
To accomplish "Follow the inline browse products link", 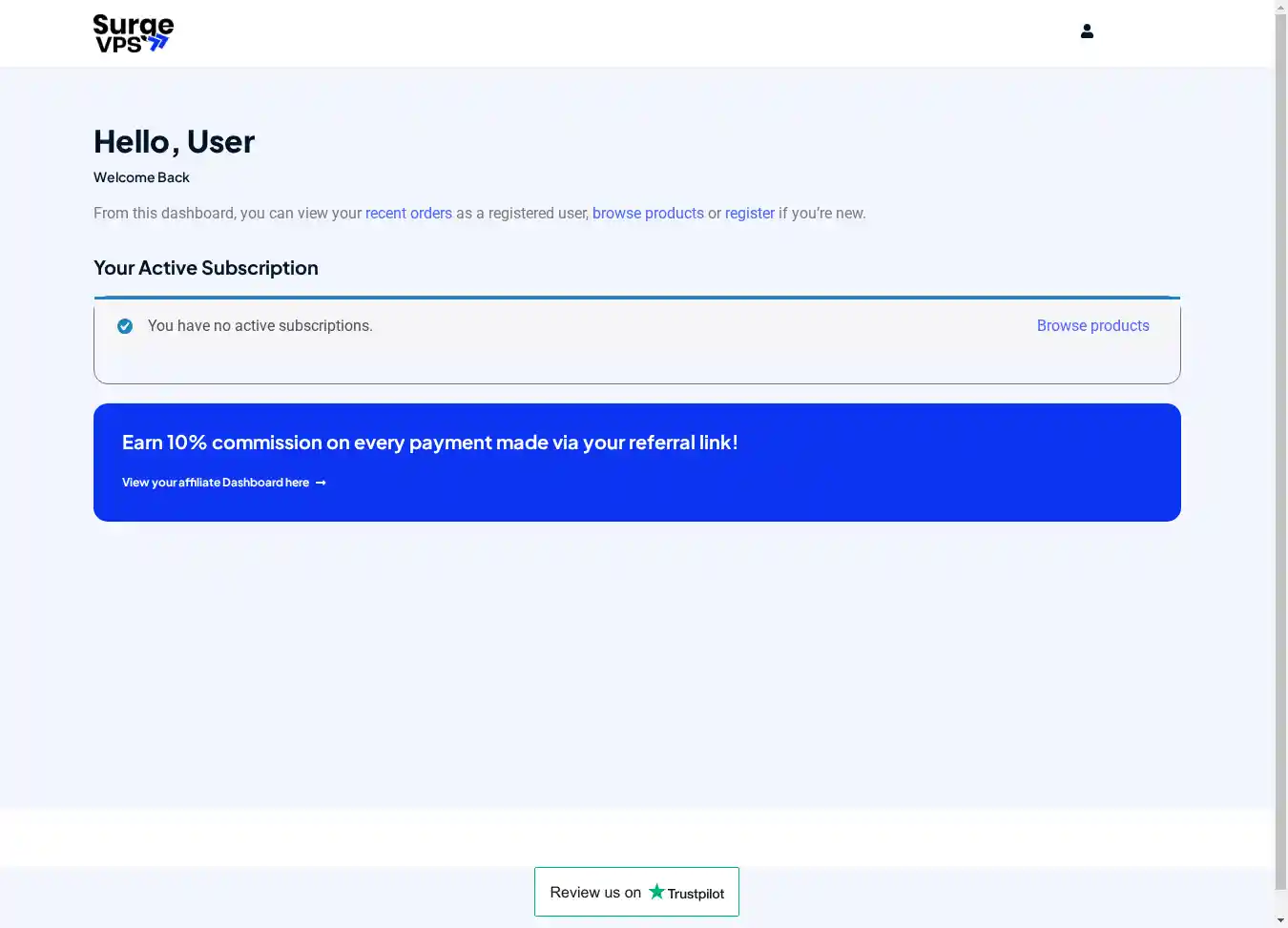I will pos(648,214).
